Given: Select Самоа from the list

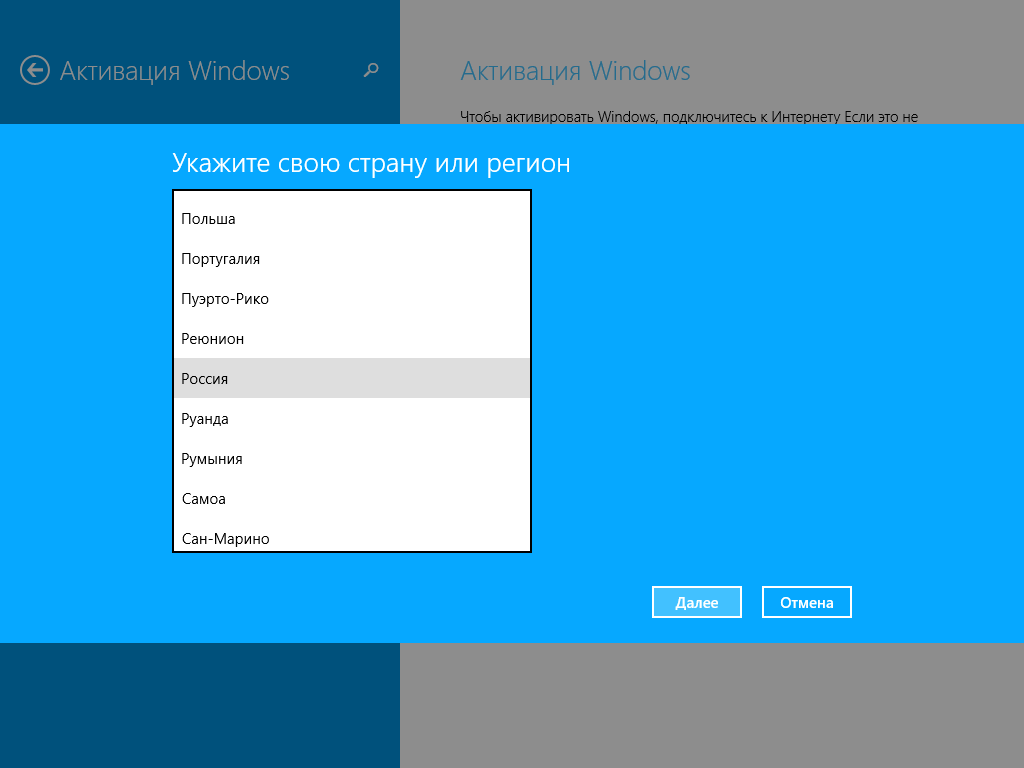Looking at the screenshot, I should (x=352, y=498).
